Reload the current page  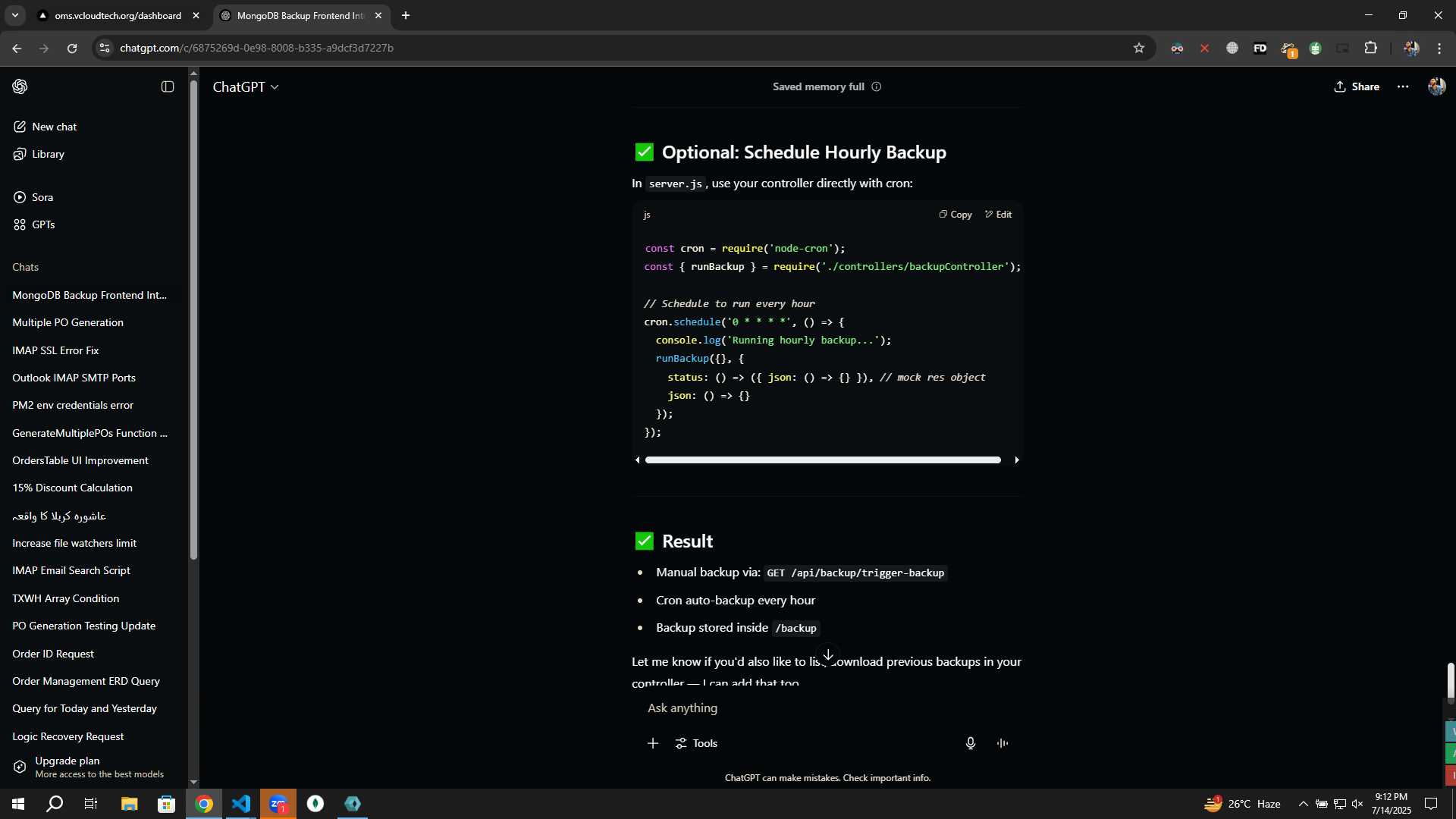click(x=72, y=48)
